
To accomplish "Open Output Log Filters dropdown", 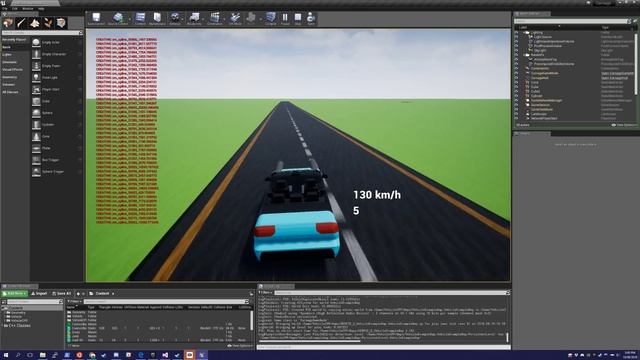I will pos(265,293).
